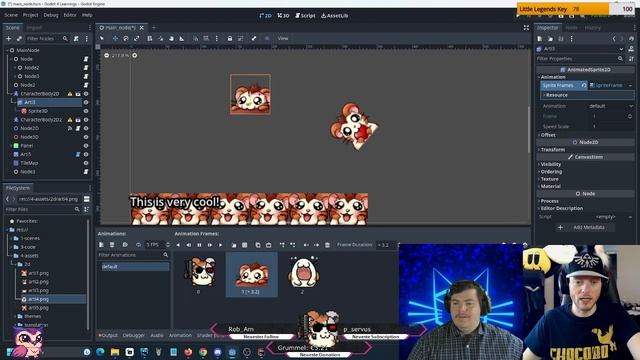Click the lock selected node icon
The height and width of the screenshot is (360, 640).
230,38
